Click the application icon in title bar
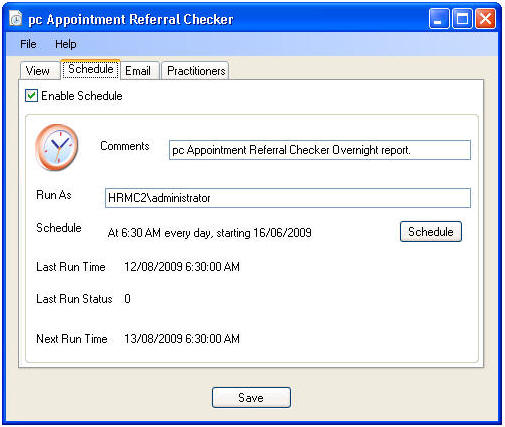 point(15,19)
